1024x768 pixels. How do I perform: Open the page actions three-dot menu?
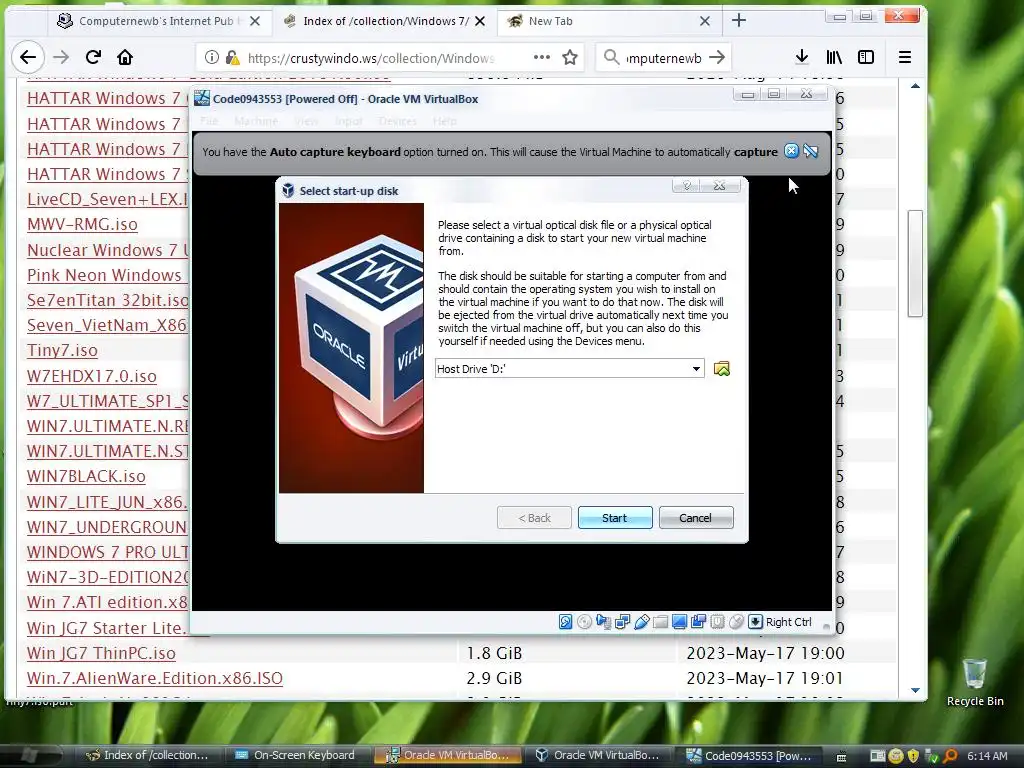coord(541,57)
